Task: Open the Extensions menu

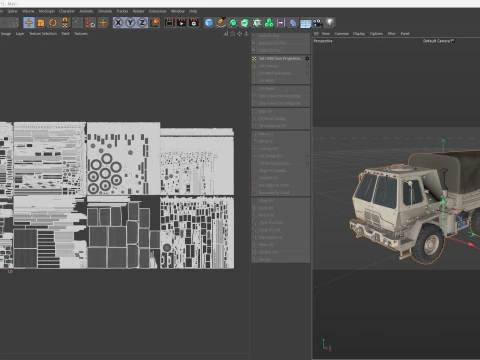Action: coord(157,11)
